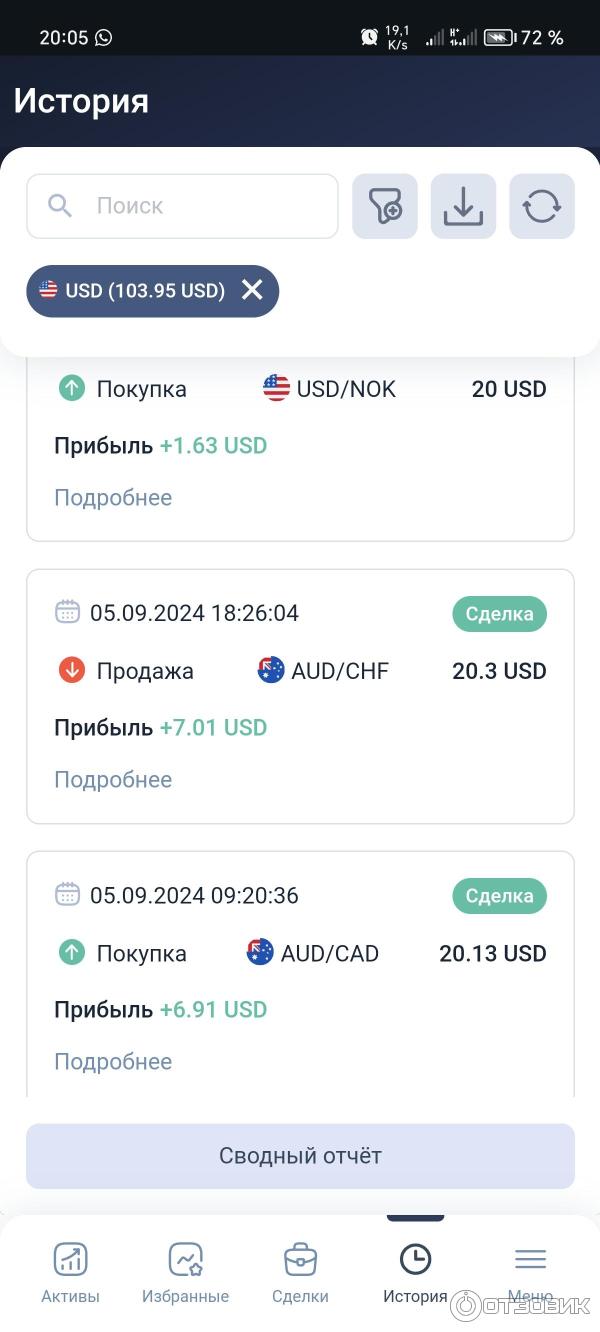
Task: Type in the Поиск search field
Action: click(200, 206)
